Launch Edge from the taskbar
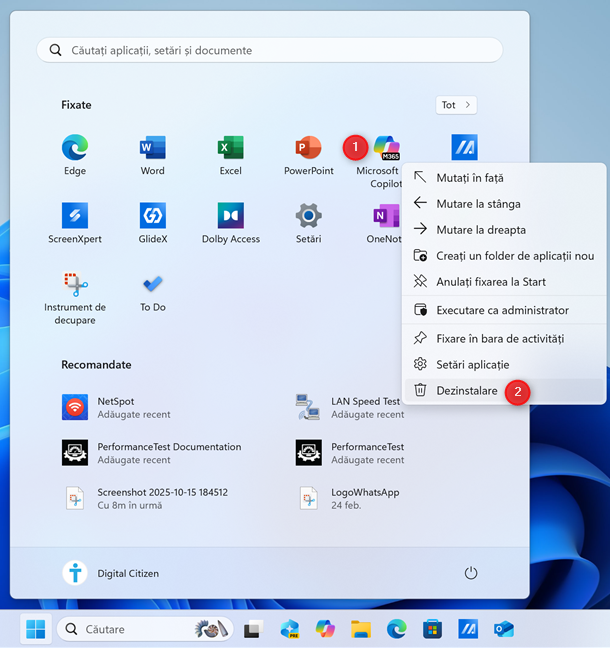610x648 pixels. (x=396, y=629)
